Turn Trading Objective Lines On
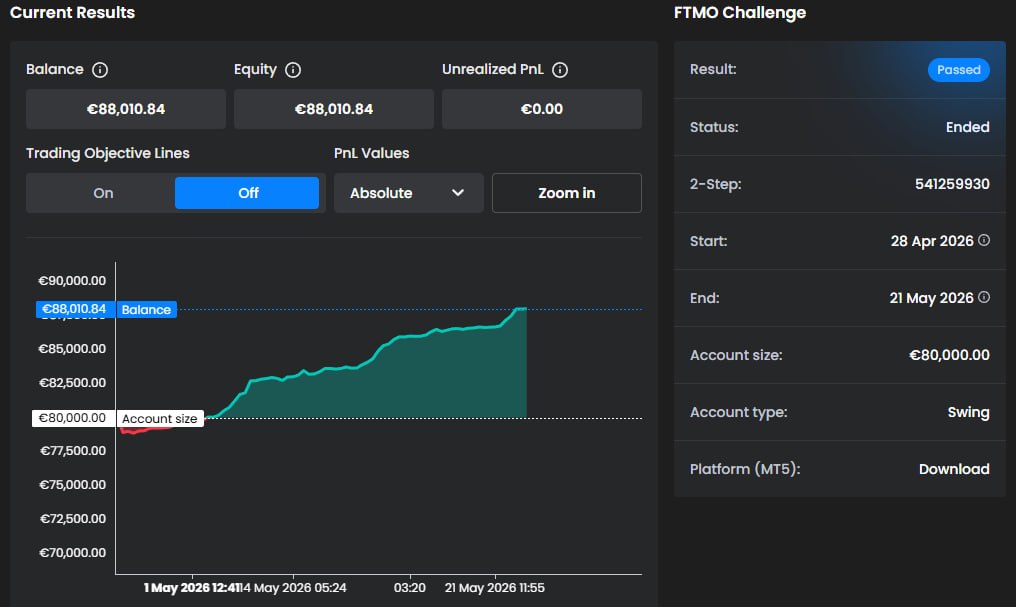1016x607 pixels. [103, 193]
